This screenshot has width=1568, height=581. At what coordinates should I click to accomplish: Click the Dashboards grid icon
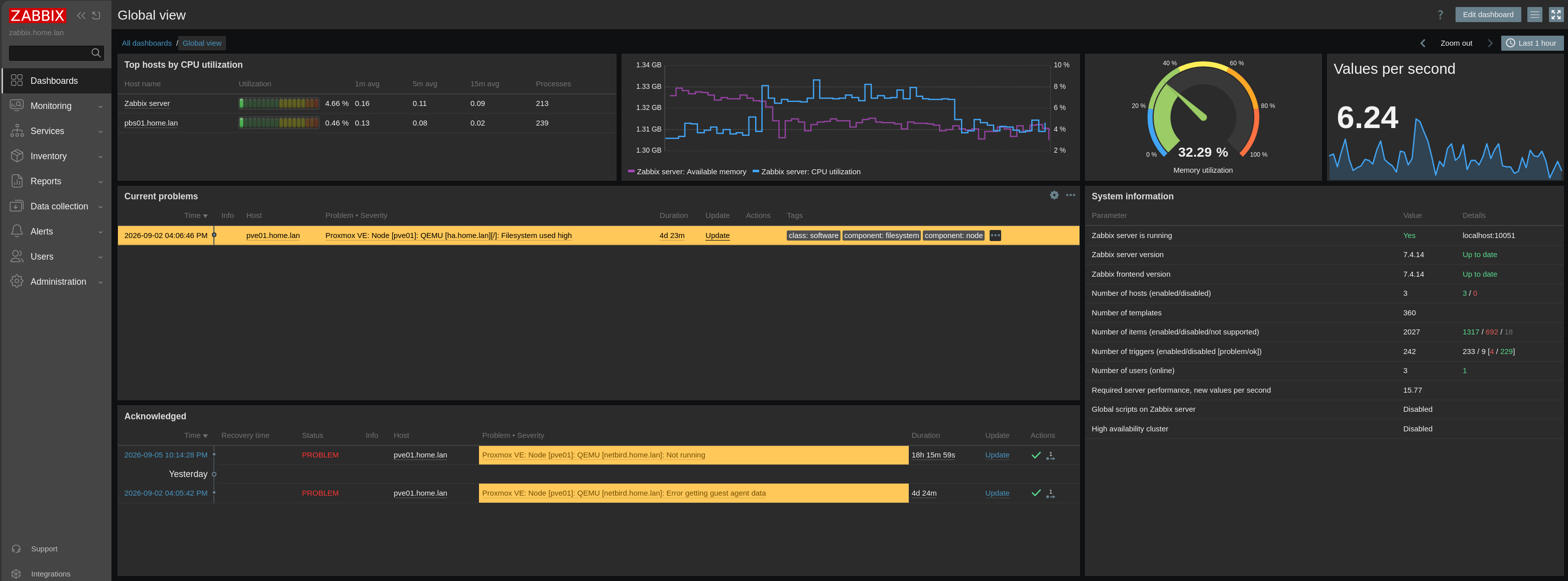[x=17, y=80]
